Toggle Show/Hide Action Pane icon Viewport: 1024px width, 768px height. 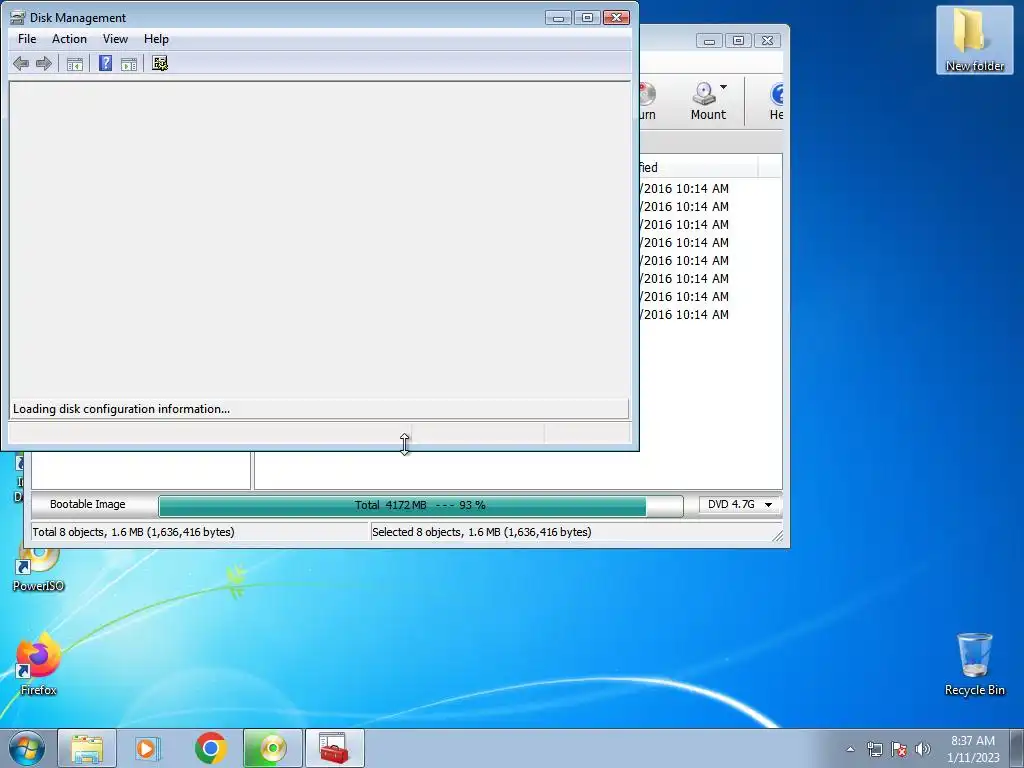[x=129, y=63]
